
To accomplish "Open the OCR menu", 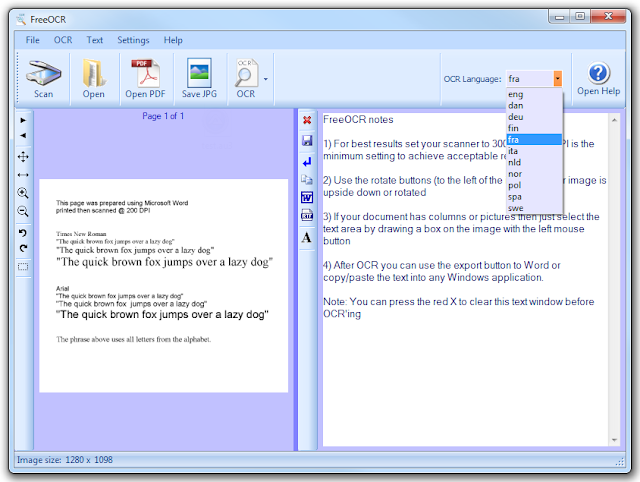I will 63,40.
